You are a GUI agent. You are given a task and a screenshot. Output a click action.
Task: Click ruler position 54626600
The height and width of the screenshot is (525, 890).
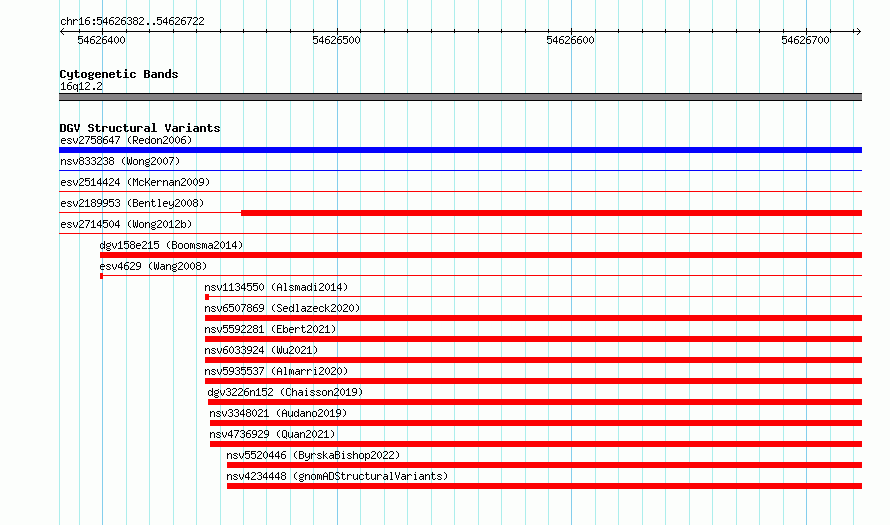tap(570, 40)
